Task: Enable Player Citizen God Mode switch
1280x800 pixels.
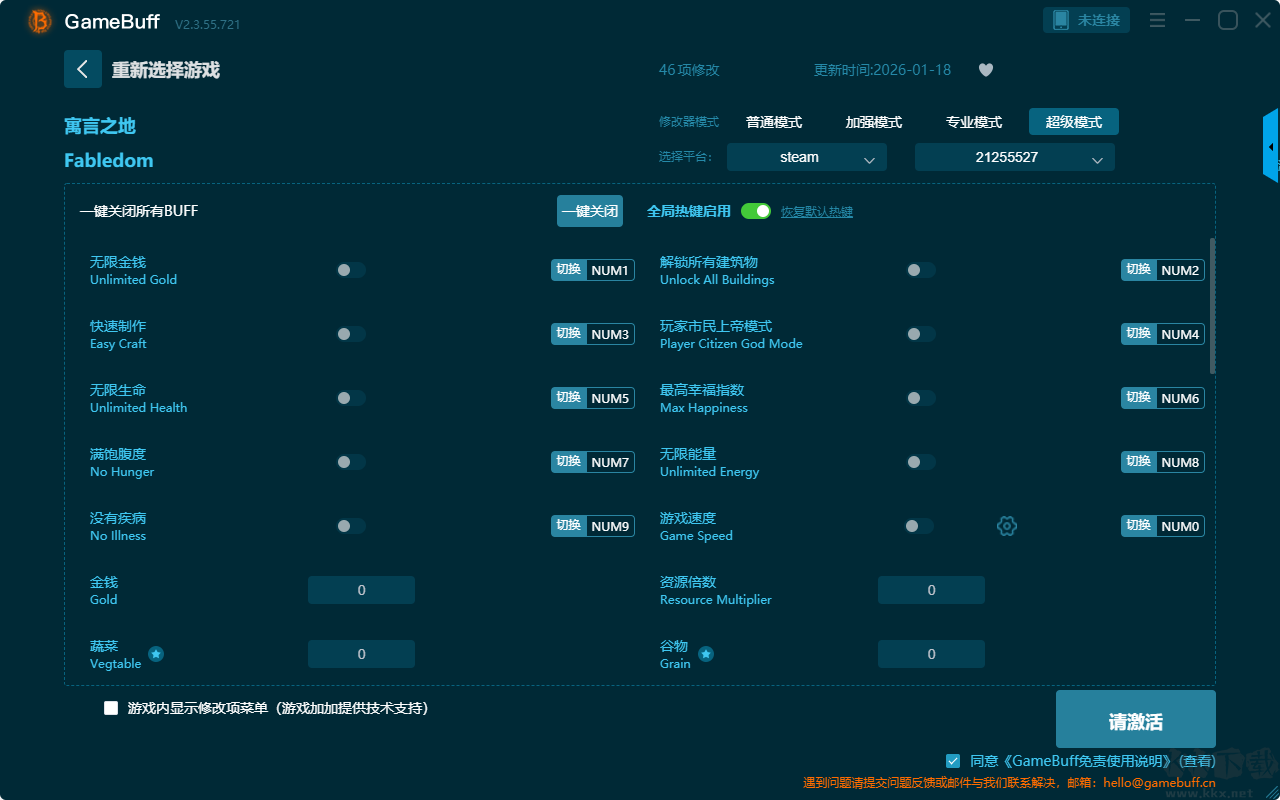Action: 921,334
